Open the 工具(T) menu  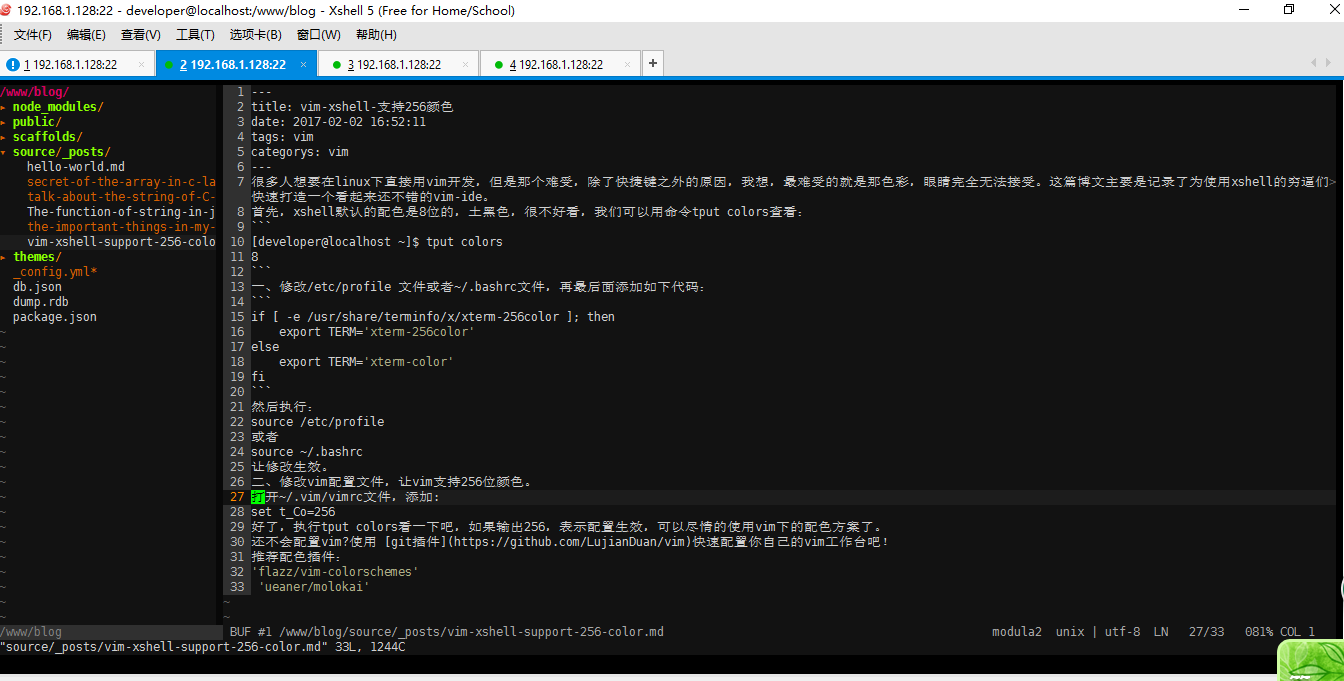[x=195, y=34]
